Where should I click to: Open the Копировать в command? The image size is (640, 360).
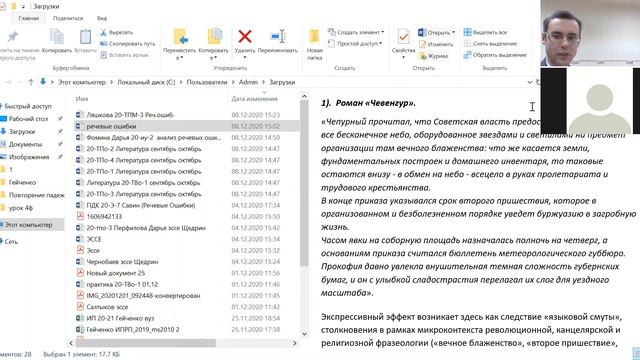pyautogui.click(x=213, y=44)
